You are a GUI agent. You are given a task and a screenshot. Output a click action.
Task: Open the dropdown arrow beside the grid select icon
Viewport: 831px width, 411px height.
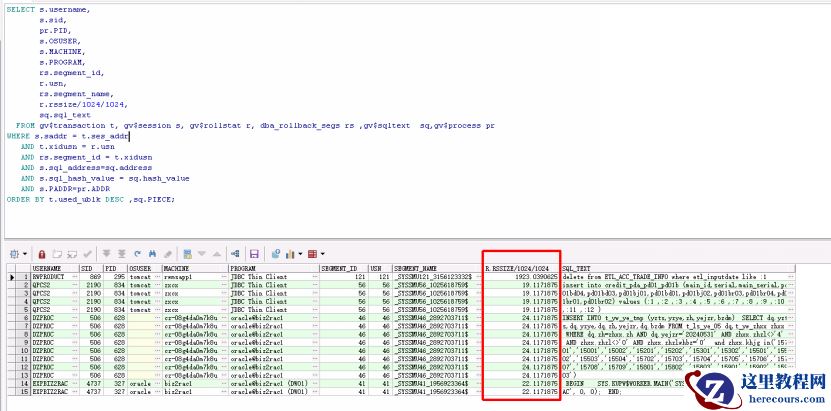tap(24, 254)
